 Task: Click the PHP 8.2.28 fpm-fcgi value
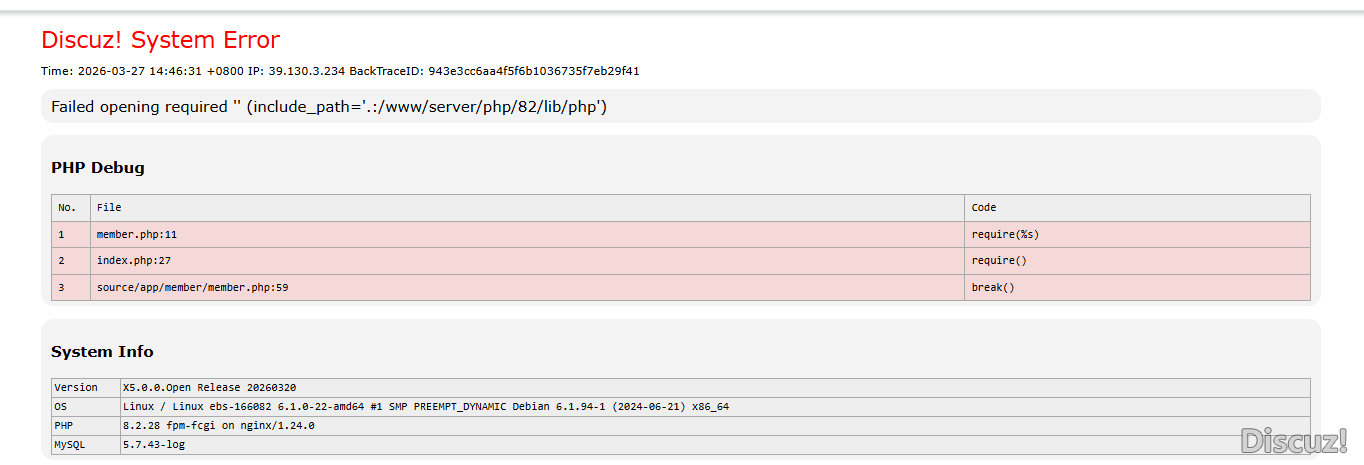point(218,425)
